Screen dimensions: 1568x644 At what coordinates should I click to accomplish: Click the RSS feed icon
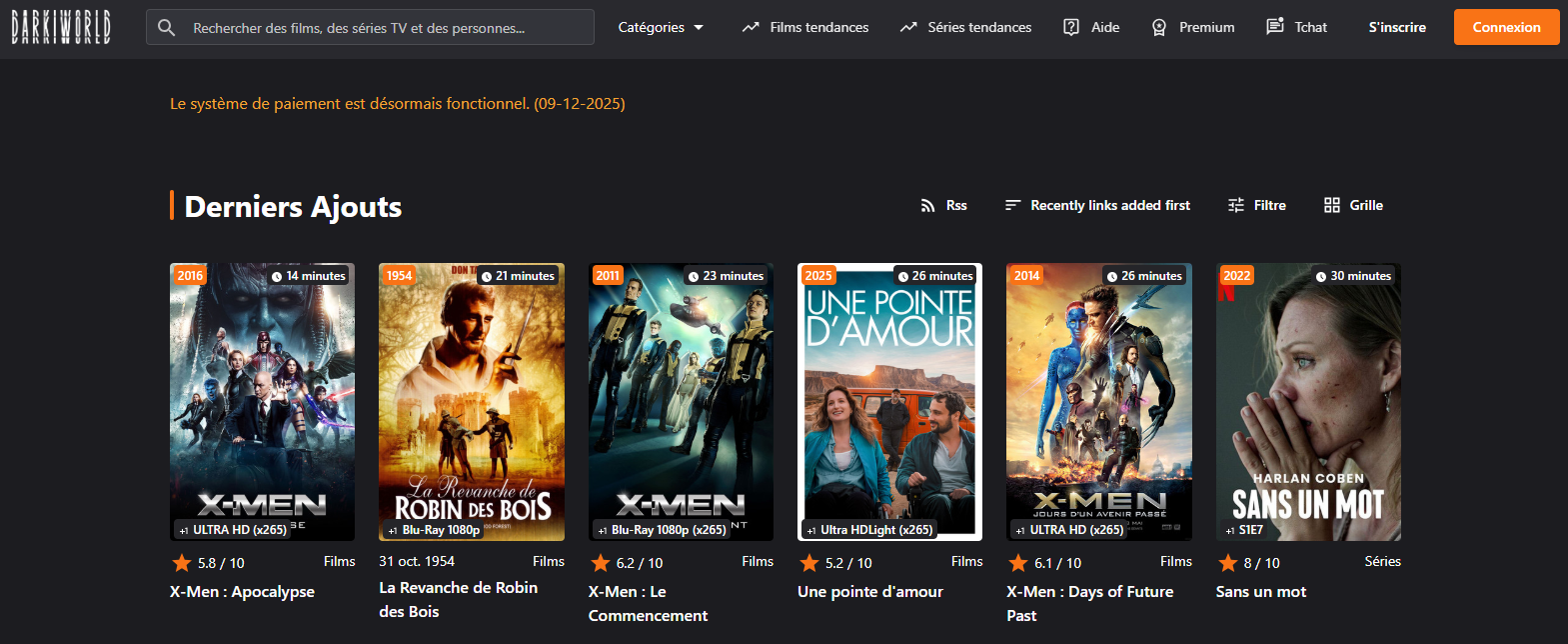(927, 205)
